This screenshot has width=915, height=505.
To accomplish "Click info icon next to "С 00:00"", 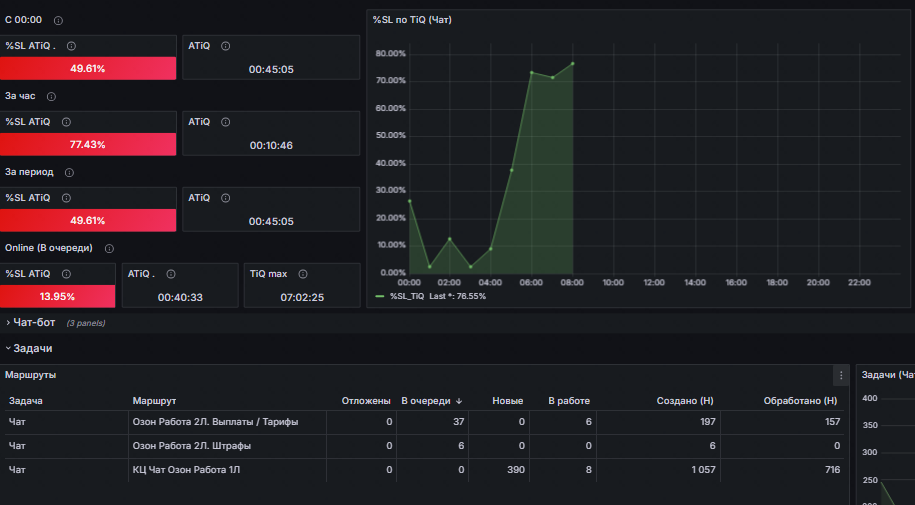I will tap(58, 20).
